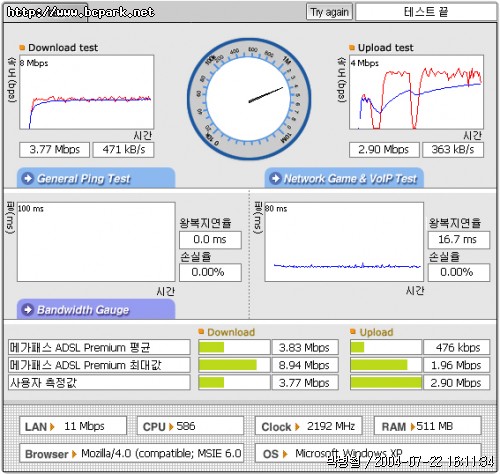Image resolution: width=500 pixels, height=474 pixels.
Task: Open the bcpark.net URL link
Action: click(81, 12)
